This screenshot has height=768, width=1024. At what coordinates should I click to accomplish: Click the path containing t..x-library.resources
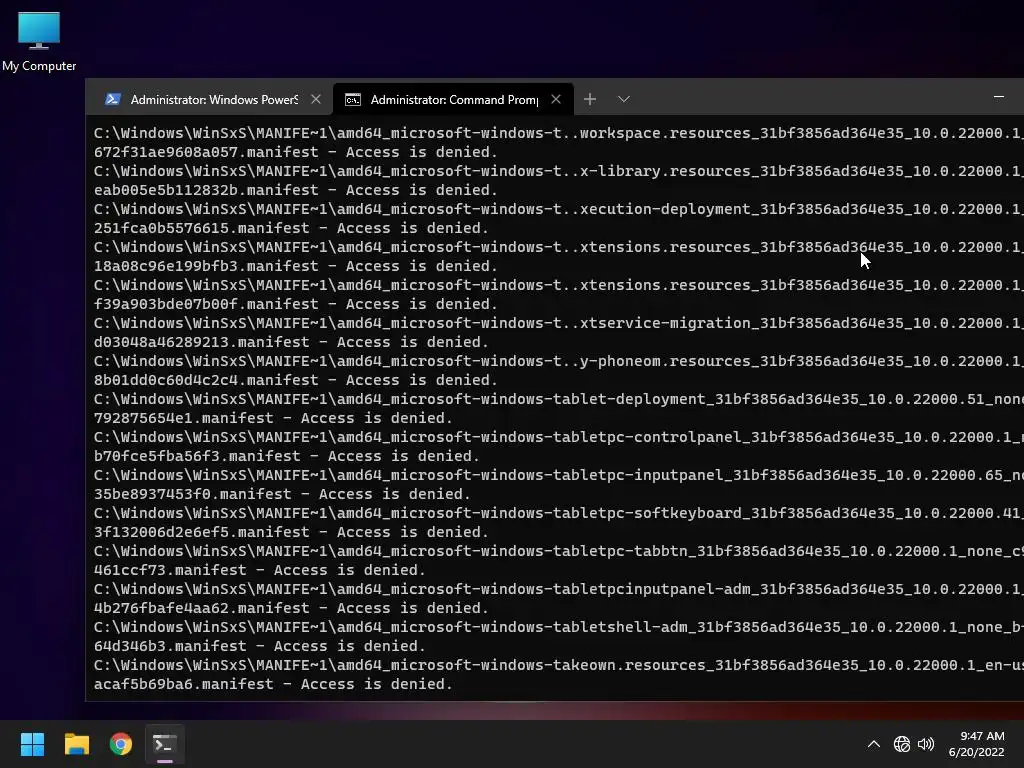pyautogui.click(x=558, y=171)
